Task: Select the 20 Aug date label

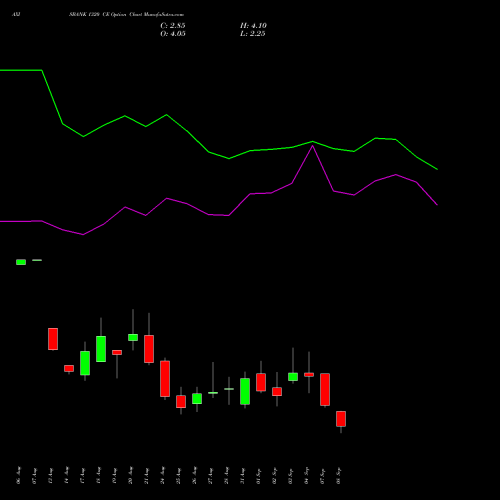Action: coord(130,475)
